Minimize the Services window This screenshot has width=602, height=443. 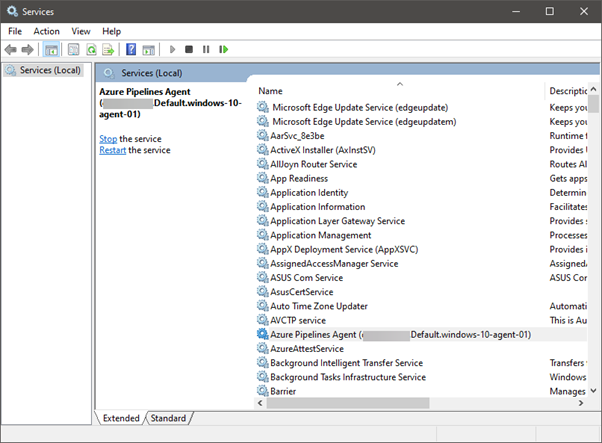click(516, 11)
